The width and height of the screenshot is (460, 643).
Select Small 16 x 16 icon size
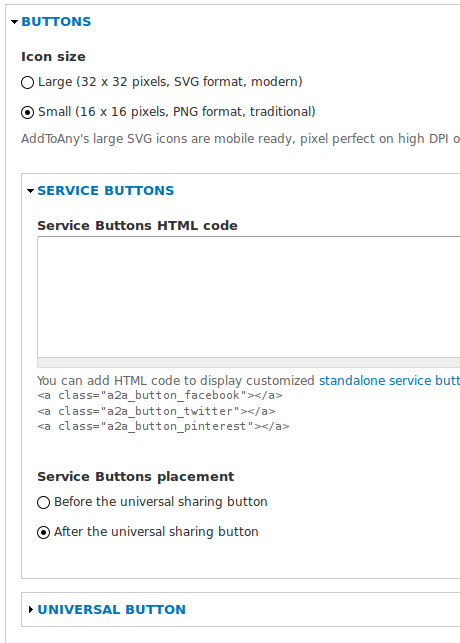27,112
